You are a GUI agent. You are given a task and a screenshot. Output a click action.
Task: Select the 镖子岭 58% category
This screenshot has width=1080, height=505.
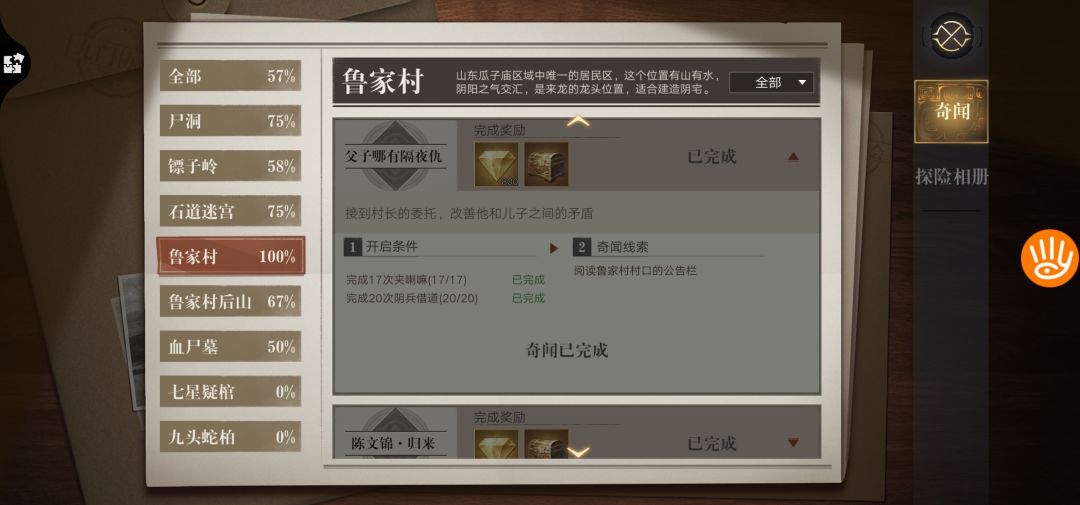[231, 166]
